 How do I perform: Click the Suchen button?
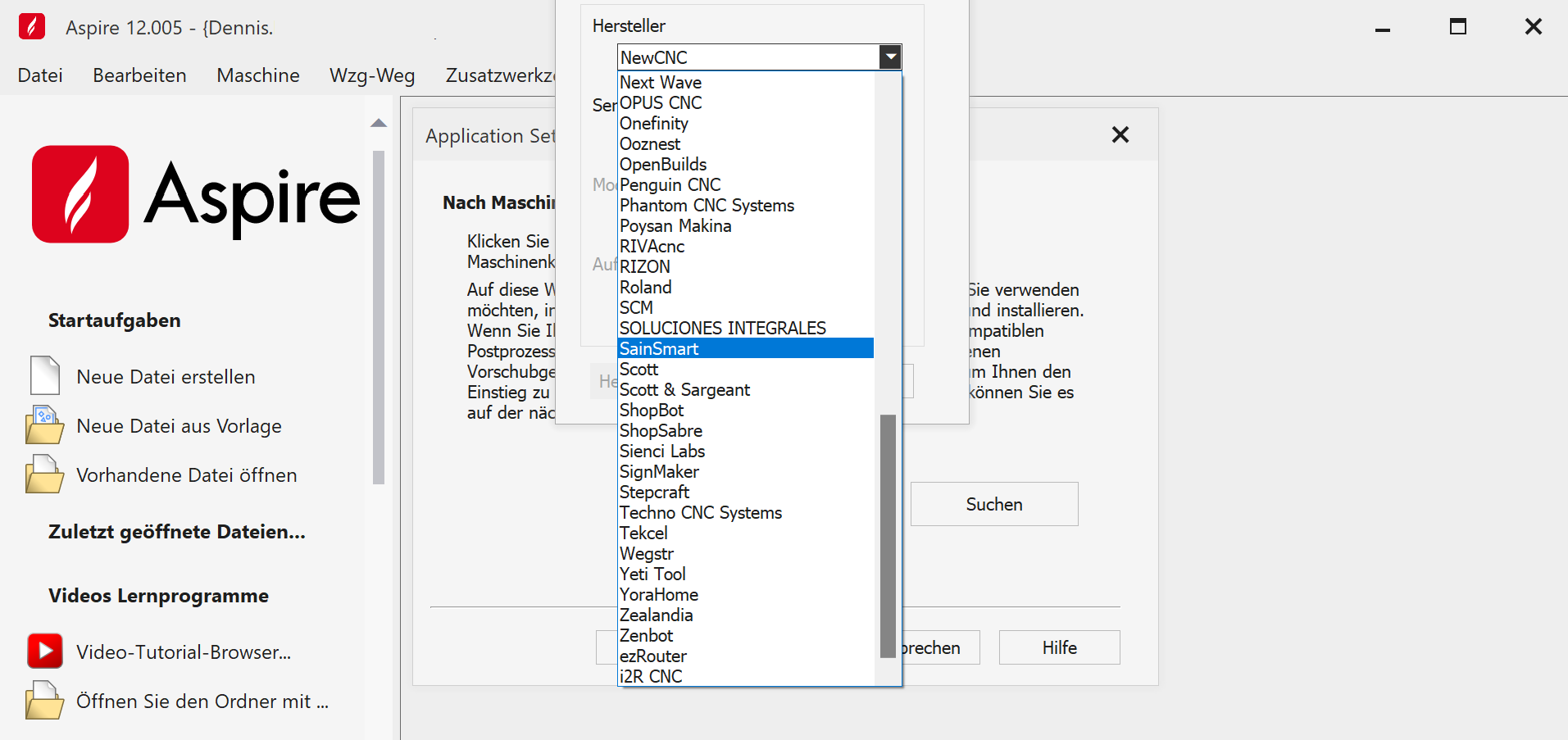point(994,504)
